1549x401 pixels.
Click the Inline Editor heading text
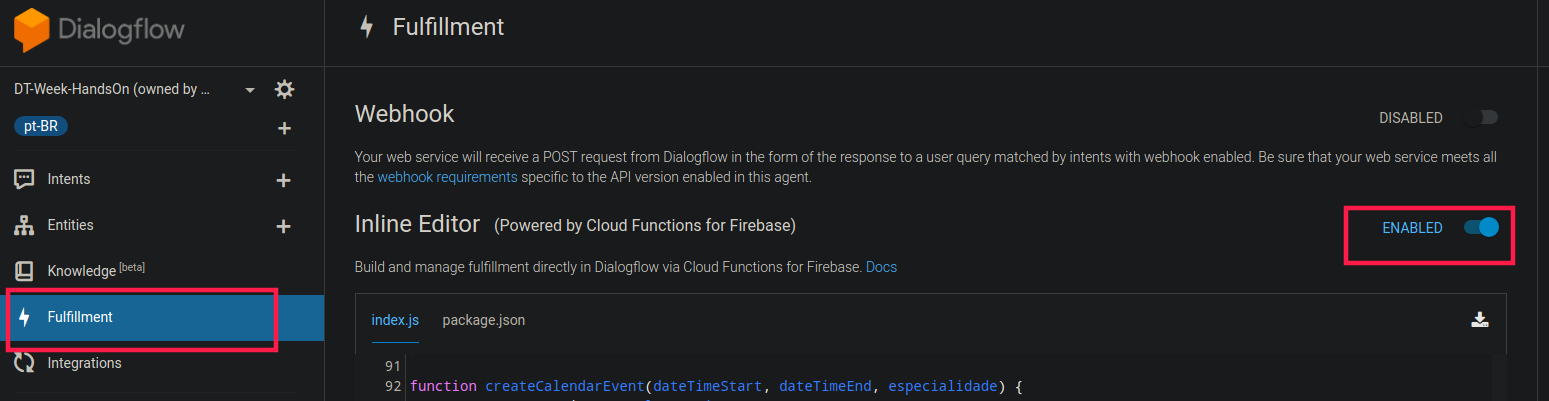coord(417,224)
